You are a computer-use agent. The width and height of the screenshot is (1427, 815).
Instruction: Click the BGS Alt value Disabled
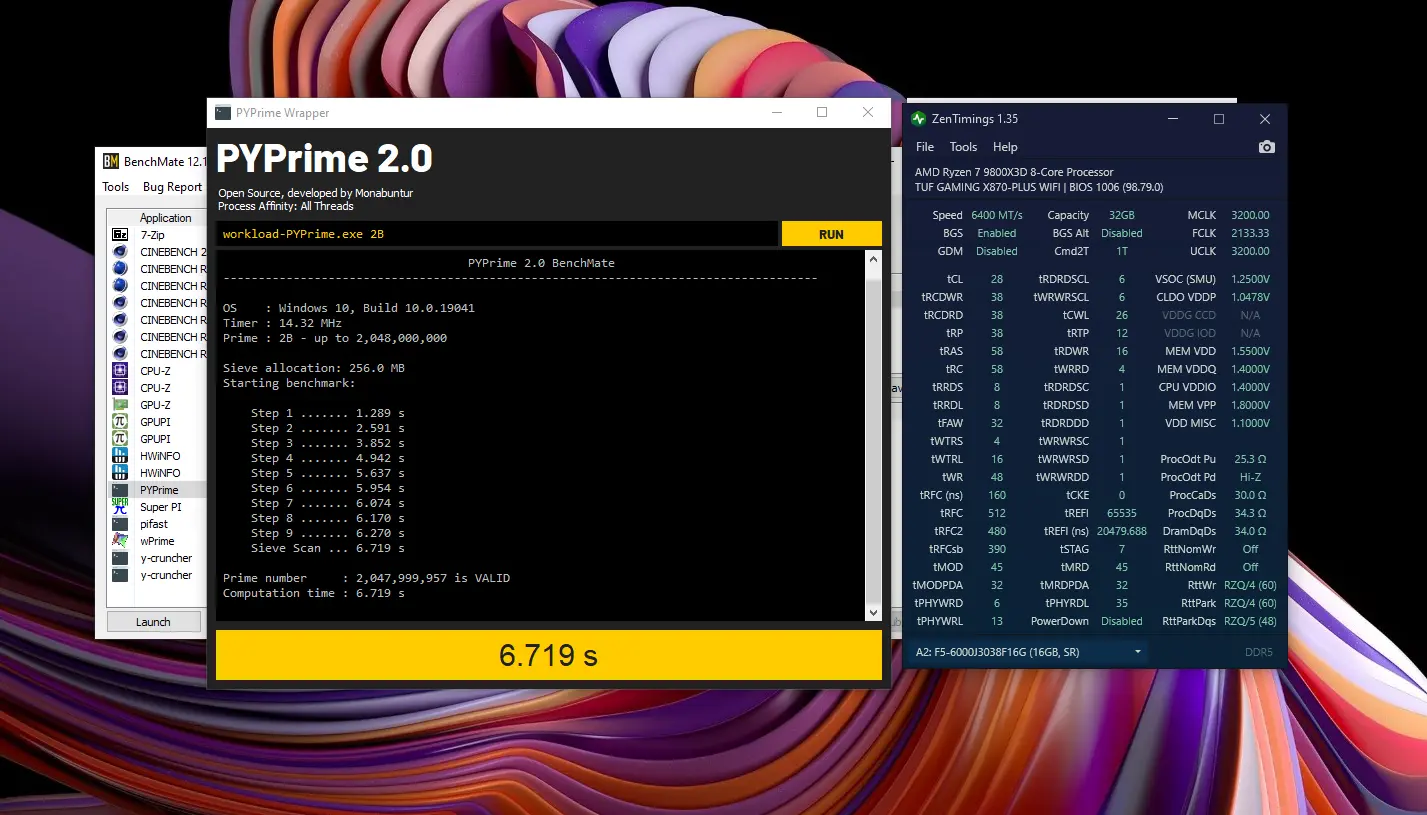coord(1122,233)
